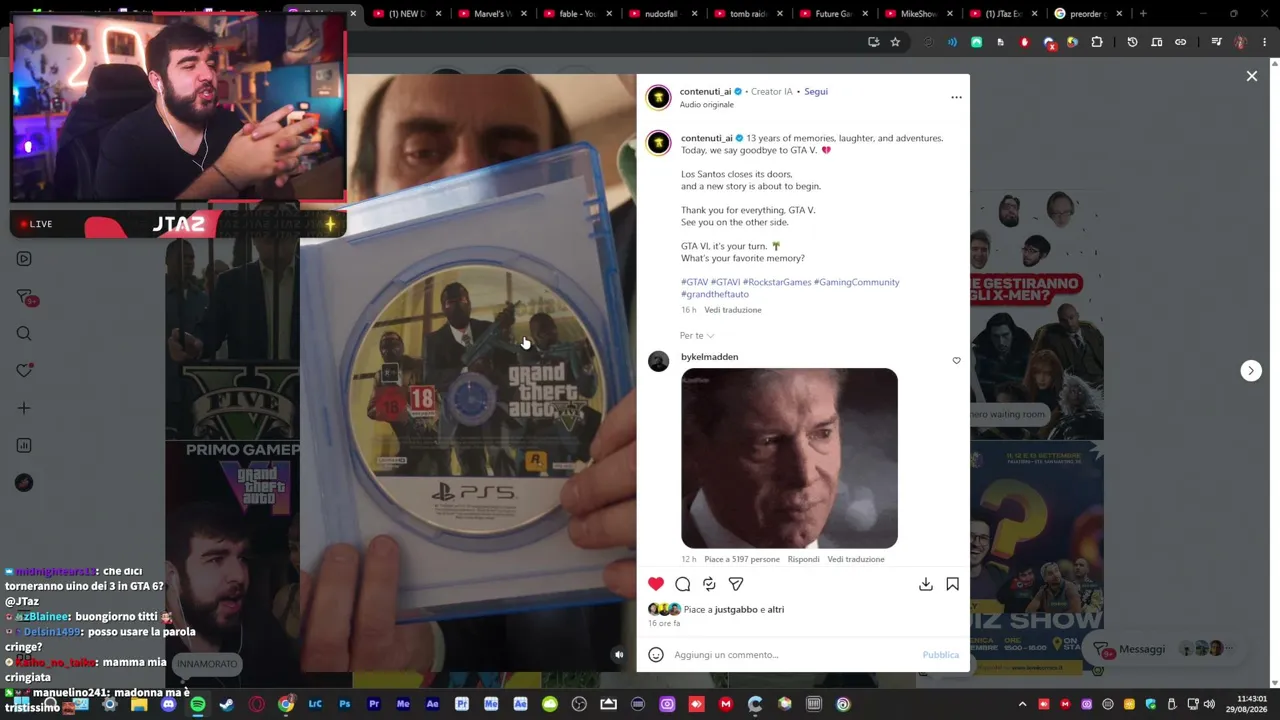Open Premiere Pro from the taskbar
This screenshot has height=720, width=1280.
(x=374, y=704)
